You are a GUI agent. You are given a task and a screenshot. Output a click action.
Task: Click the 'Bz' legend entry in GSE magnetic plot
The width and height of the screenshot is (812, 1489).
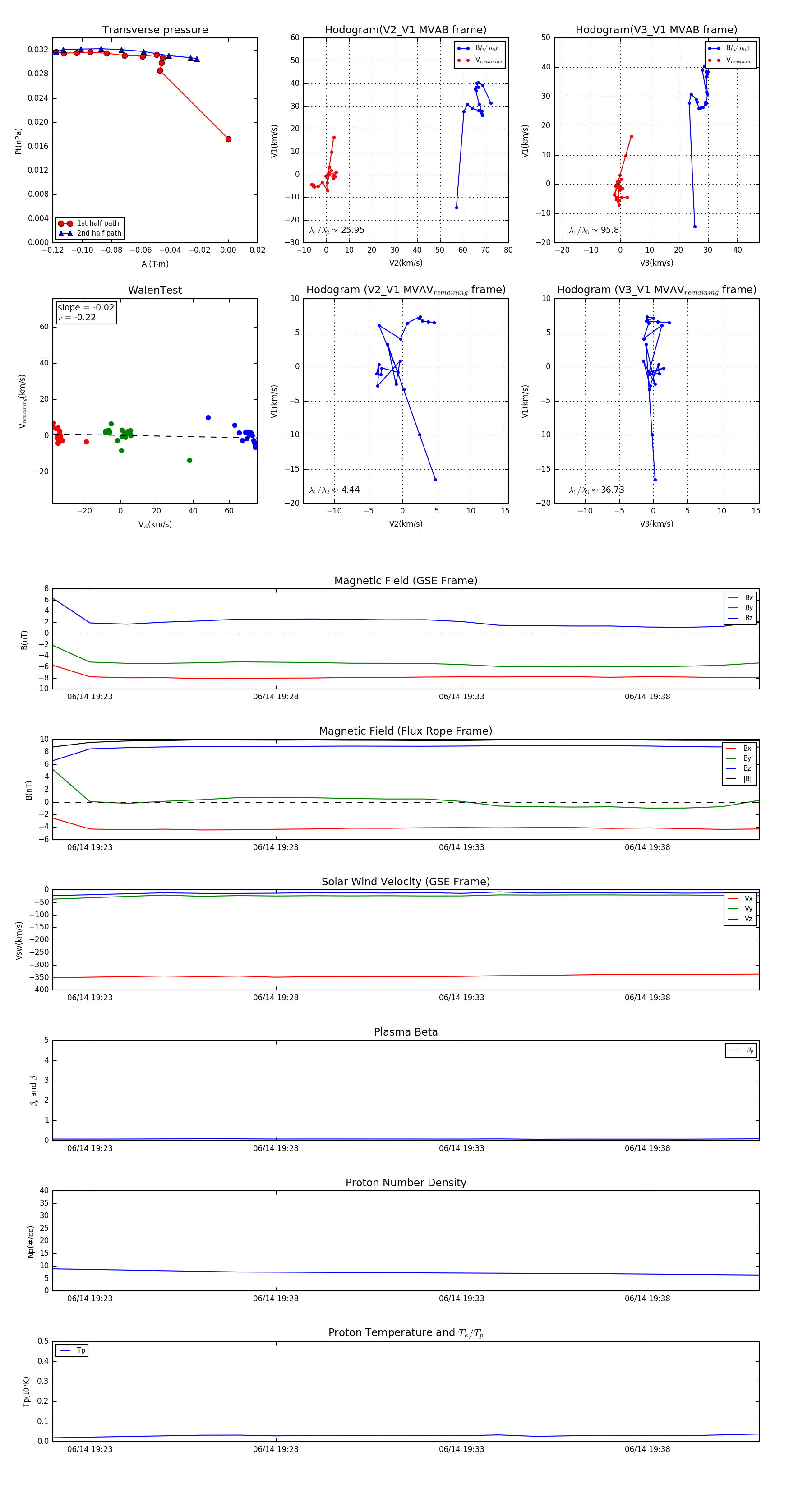click(x=740, y=619)
